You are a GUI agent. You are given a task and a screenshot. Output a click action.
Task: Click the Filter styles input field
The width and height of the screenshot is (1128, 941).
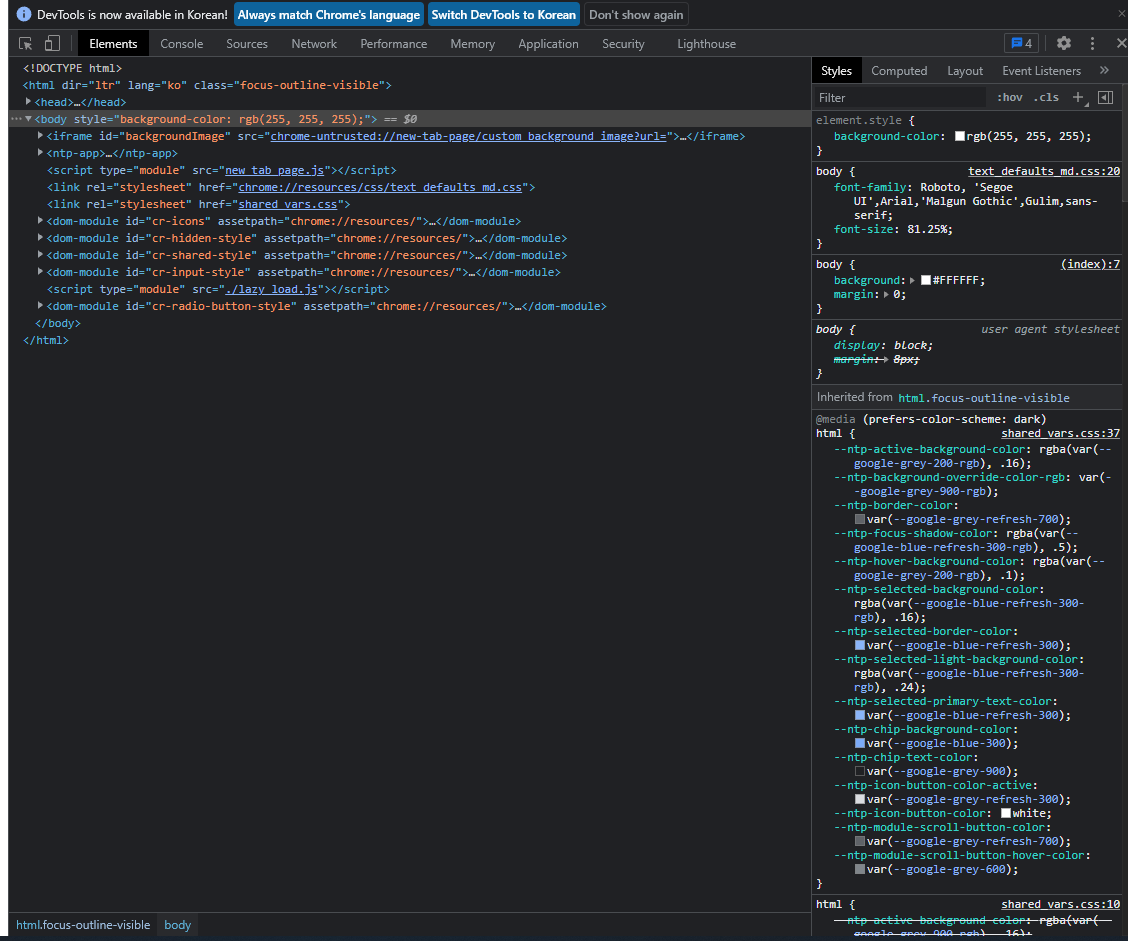click(901, 98)
